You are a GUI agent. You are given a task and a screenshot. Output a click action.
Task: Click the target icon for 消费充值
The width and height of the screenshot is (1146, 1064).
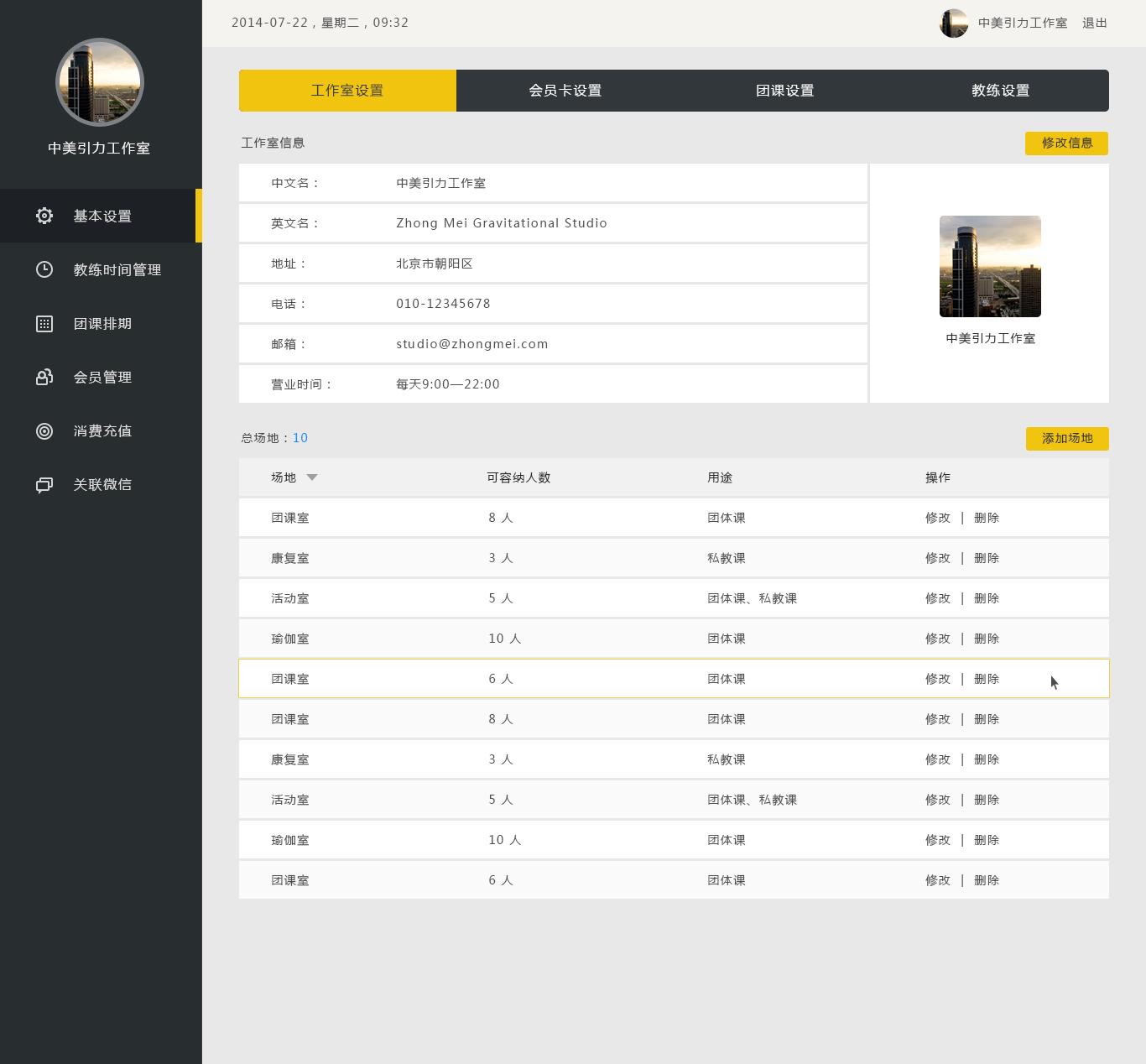(44, 431)
